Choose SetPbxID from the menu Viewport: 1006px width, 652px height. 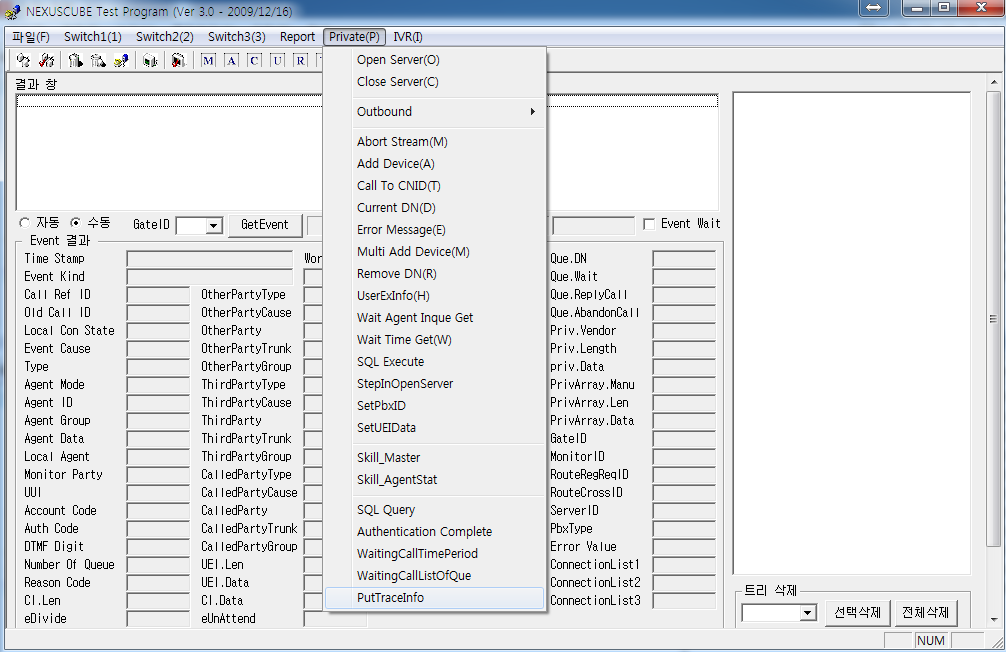pos(436,406)
